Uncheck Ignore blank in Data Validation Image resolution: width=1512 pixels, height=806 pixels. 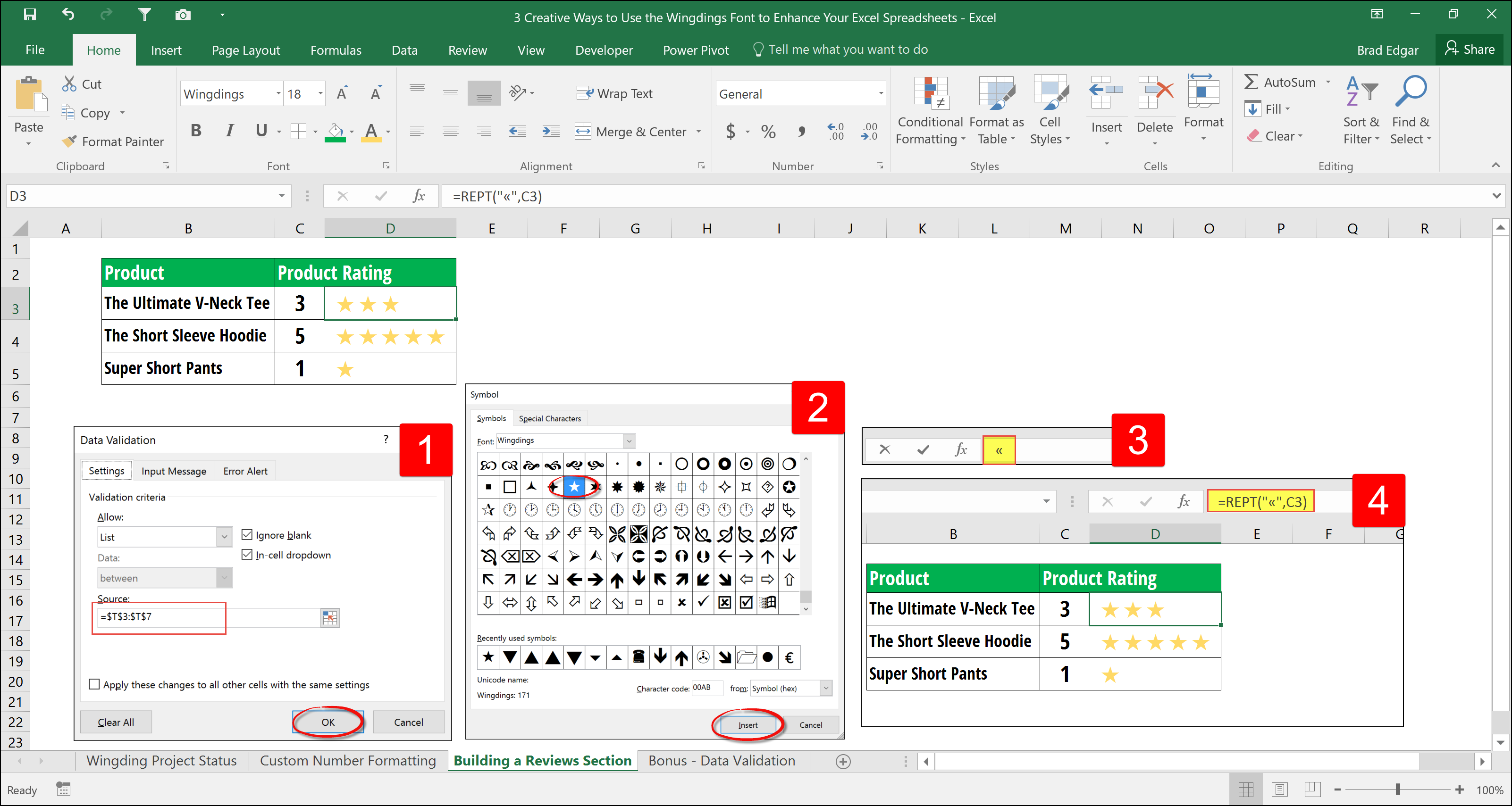click(x=247, y=534)
